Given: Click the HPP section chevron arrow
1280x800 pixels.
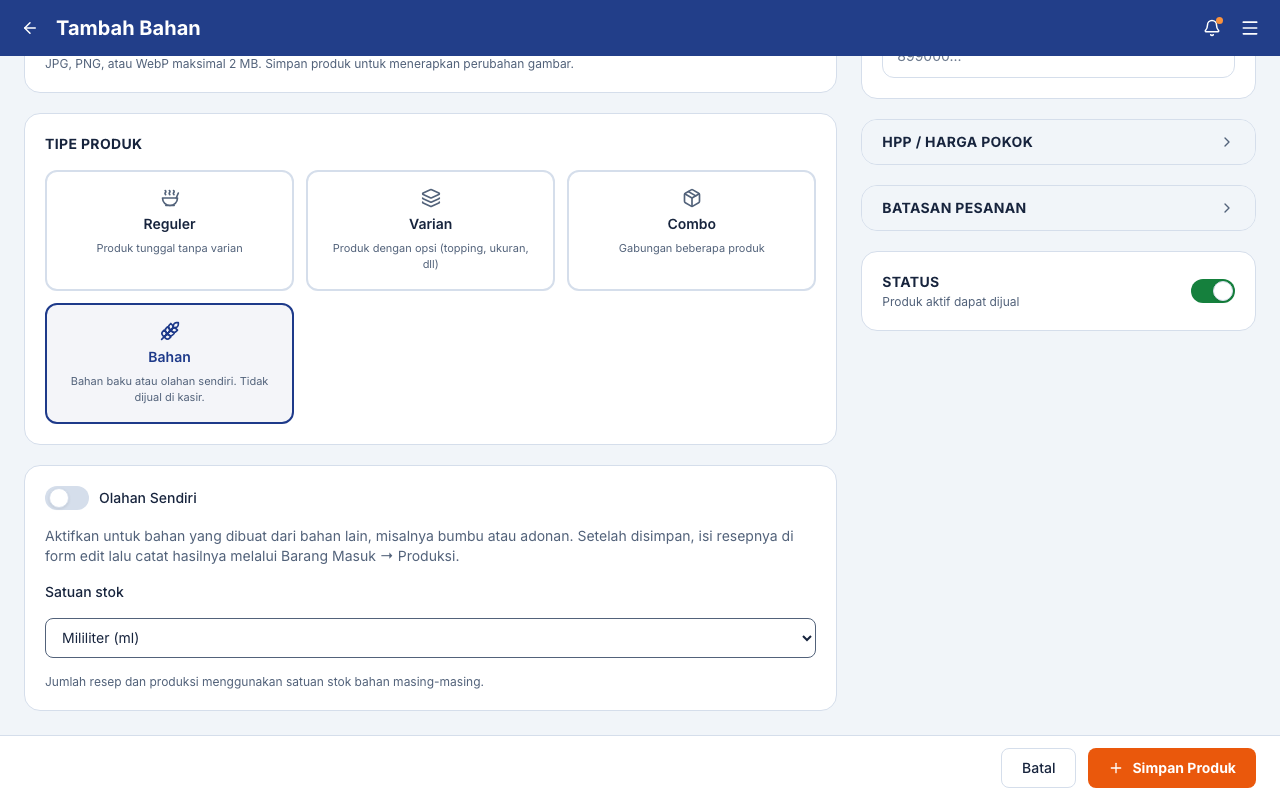Looking at the screenshot, I should [1227, 142].
